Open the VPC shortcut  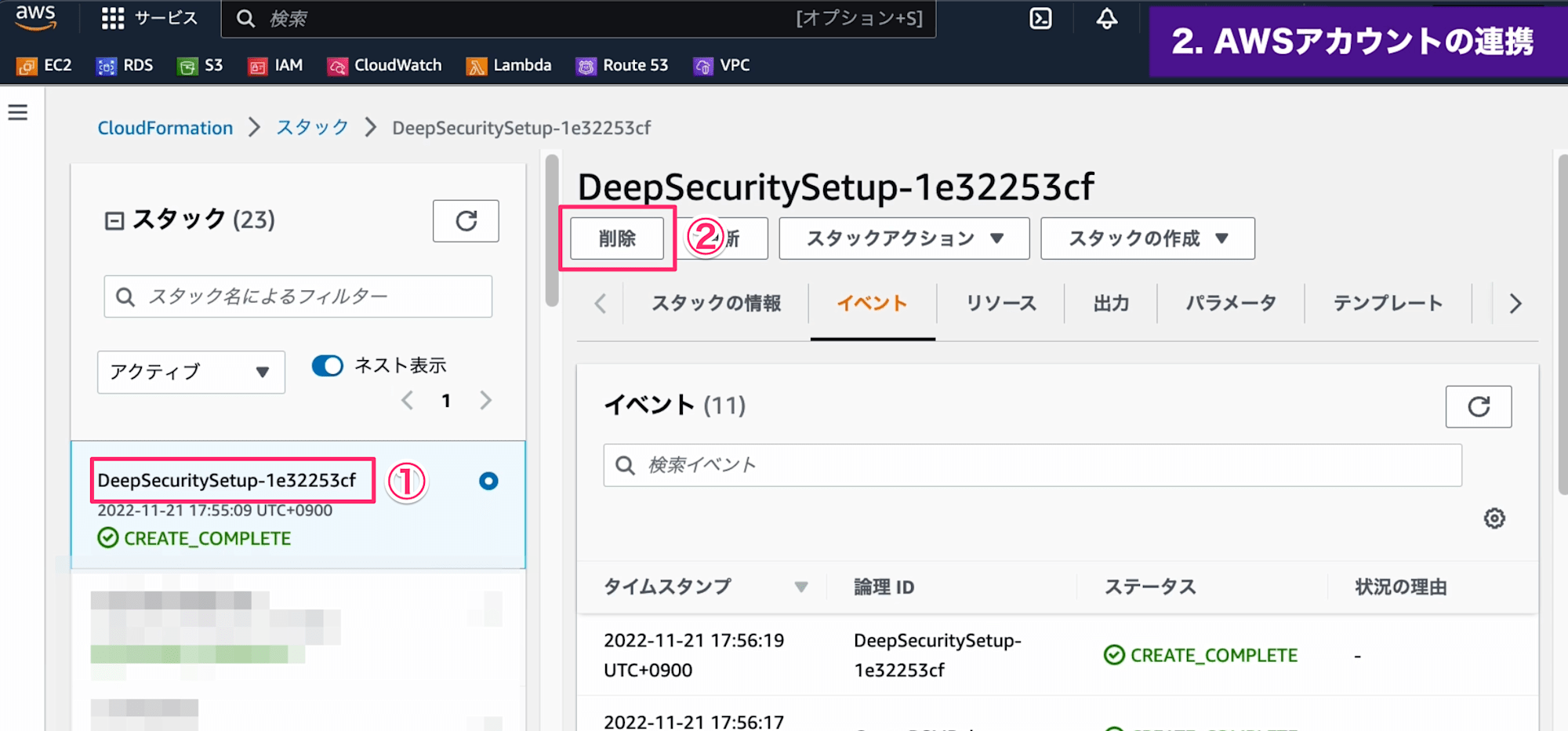pyautogui.click(x=721, y=66)
